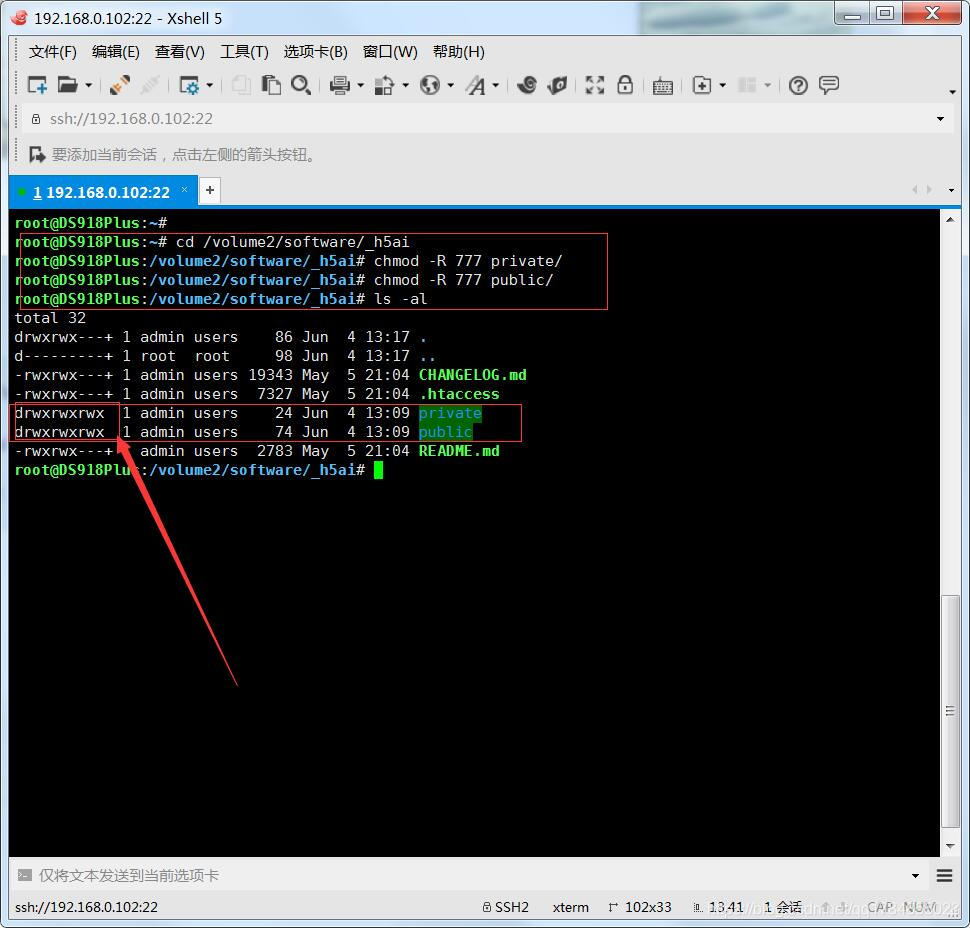970x928 pixels.
Task: Click the Full Screen toolbar icon
Action: 595,85
